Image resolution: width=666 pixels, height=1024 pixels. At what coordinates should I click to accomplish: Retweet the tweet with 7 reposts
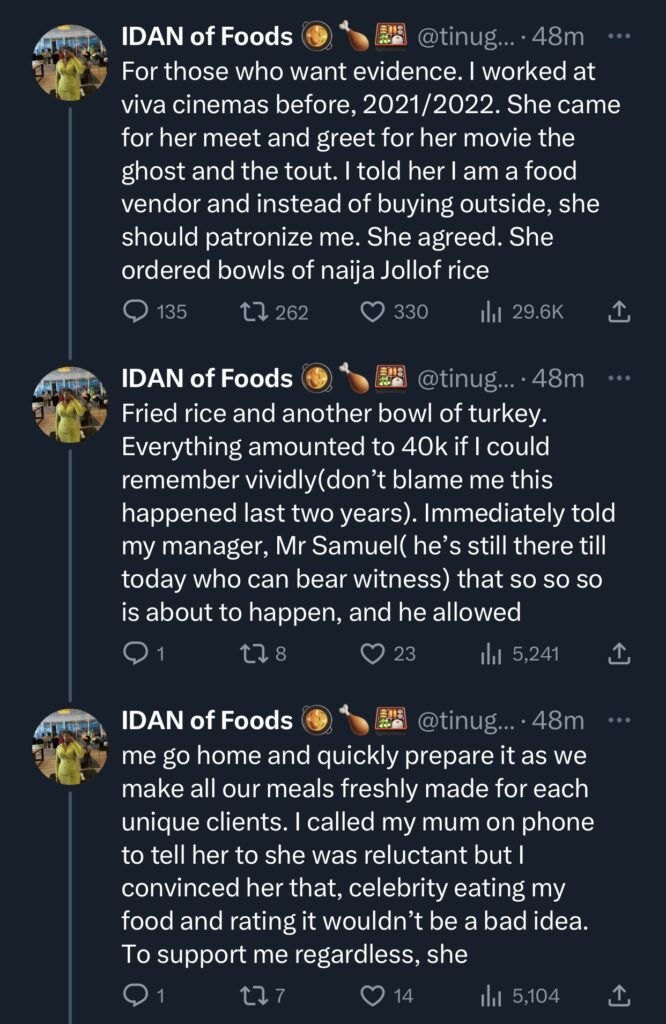tap(254, 995)
